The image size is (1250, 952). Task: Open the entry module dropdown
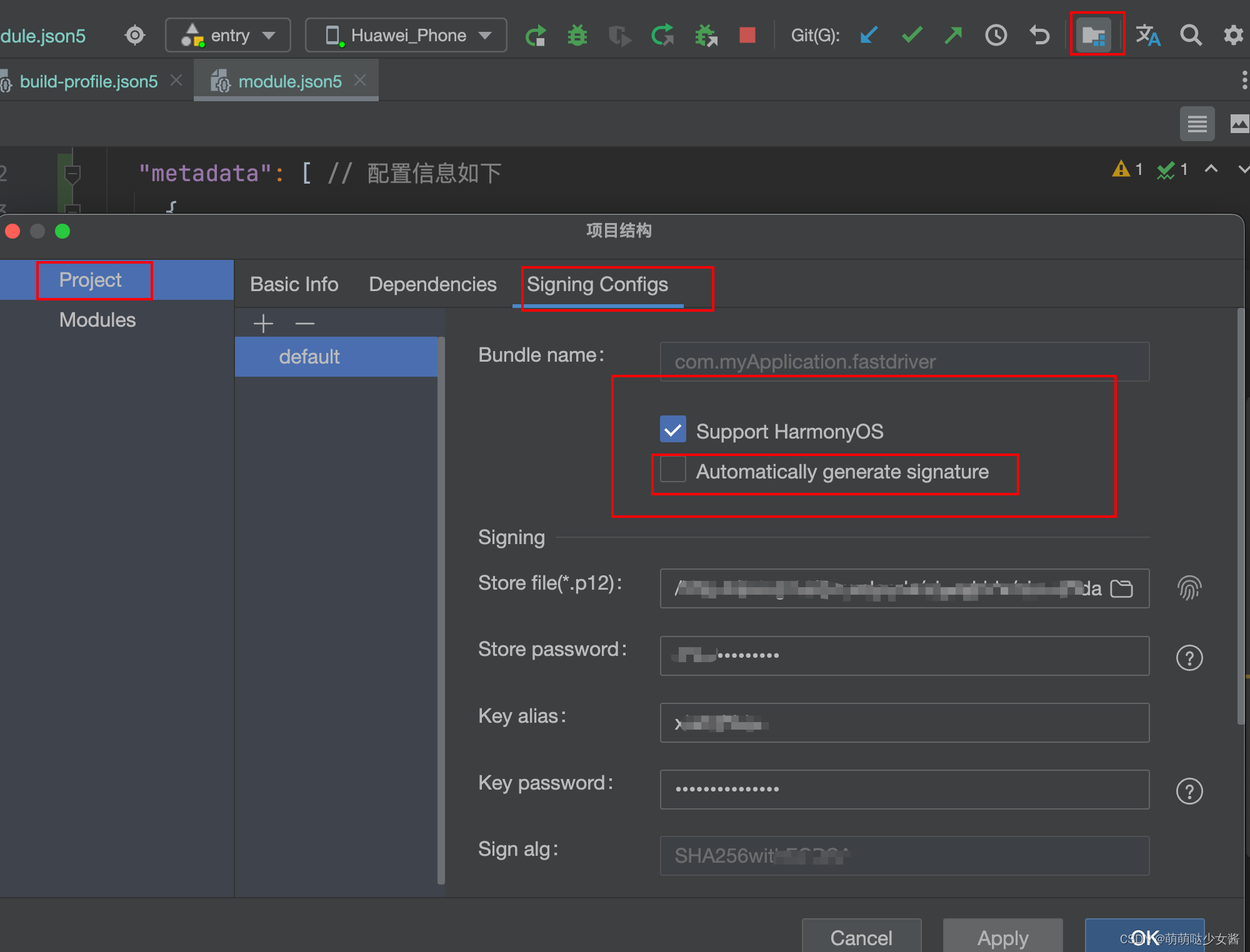[228, 35]
